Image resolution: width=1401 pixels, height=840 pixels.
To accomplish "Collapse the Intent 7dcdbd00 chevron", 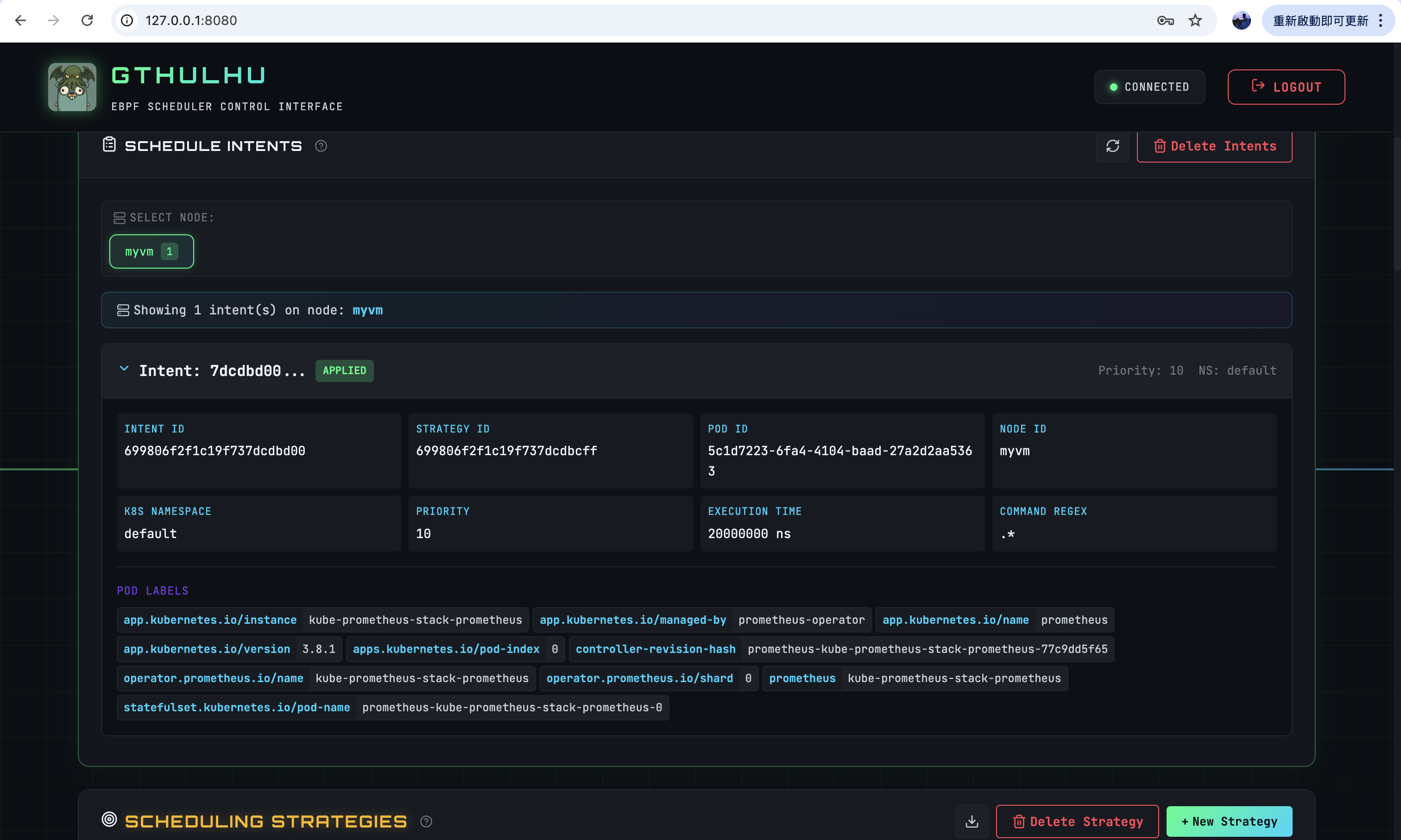I will [x=124, y=369].
